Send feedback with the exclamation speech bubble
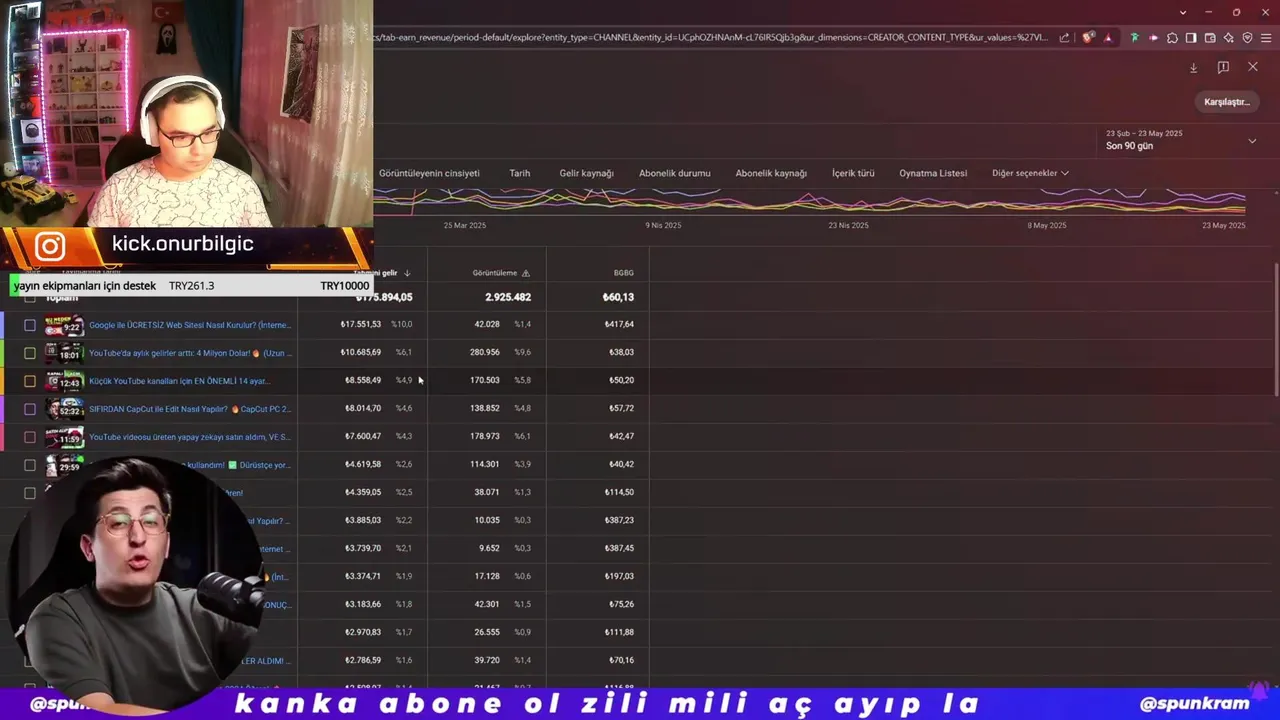 [x=1223, y=67]
